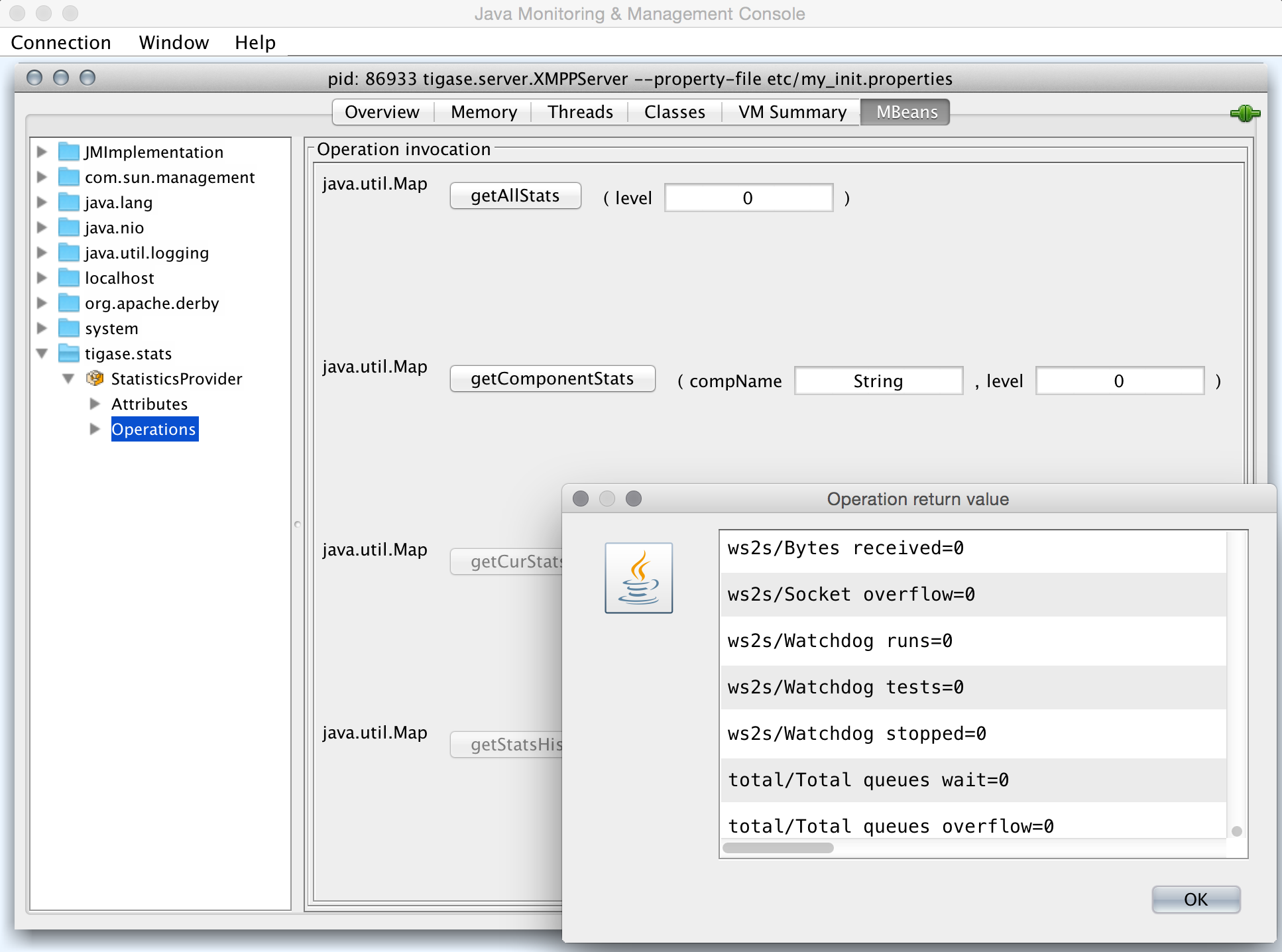Select the org.apache.derby tree item label

click(152, 303)
